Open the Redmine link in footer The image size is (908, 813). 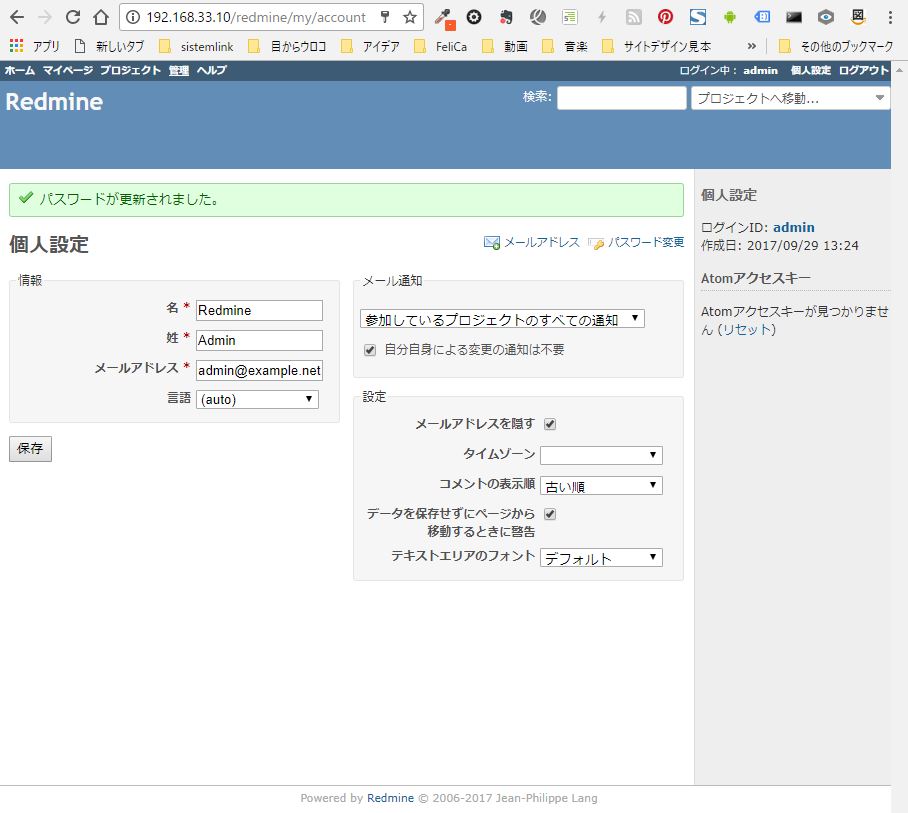coord(390,798)
